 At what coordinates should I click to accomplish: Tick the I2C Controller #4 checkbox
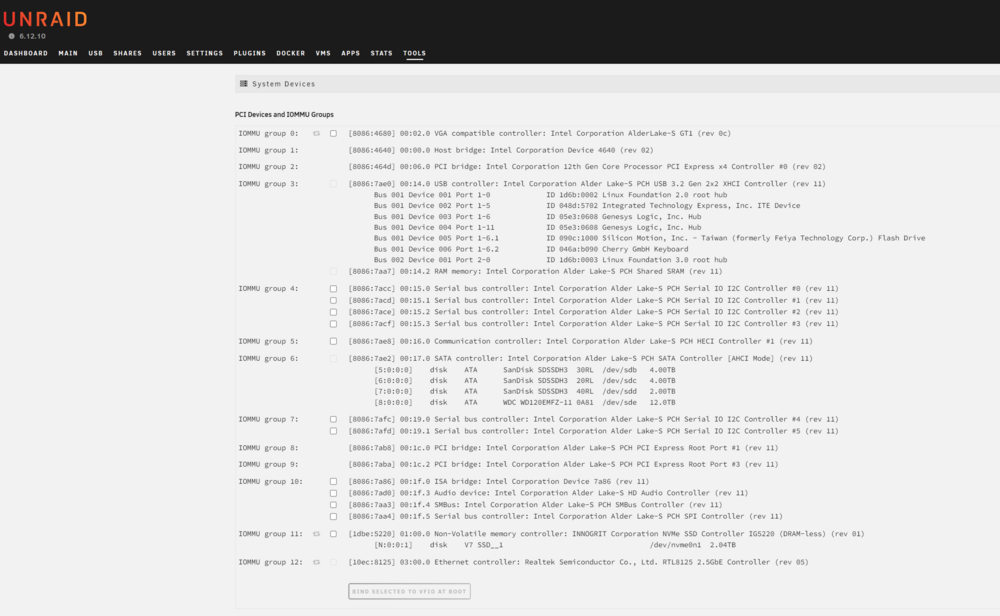[334, 420]
